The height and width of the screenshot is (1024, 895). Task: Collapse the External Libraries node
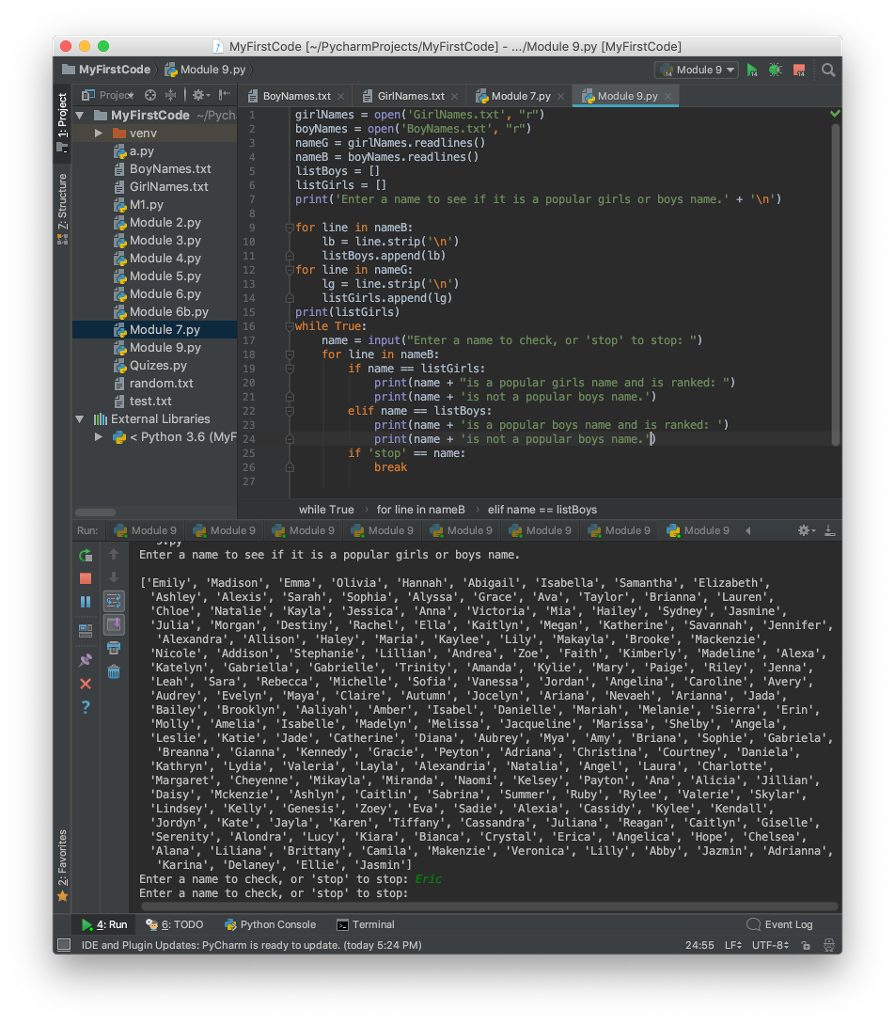tap(80, 419)
